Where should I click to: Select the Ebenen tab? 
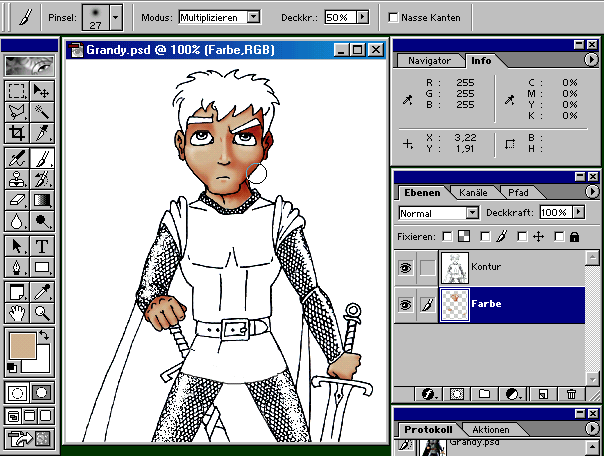coord(422,193)
